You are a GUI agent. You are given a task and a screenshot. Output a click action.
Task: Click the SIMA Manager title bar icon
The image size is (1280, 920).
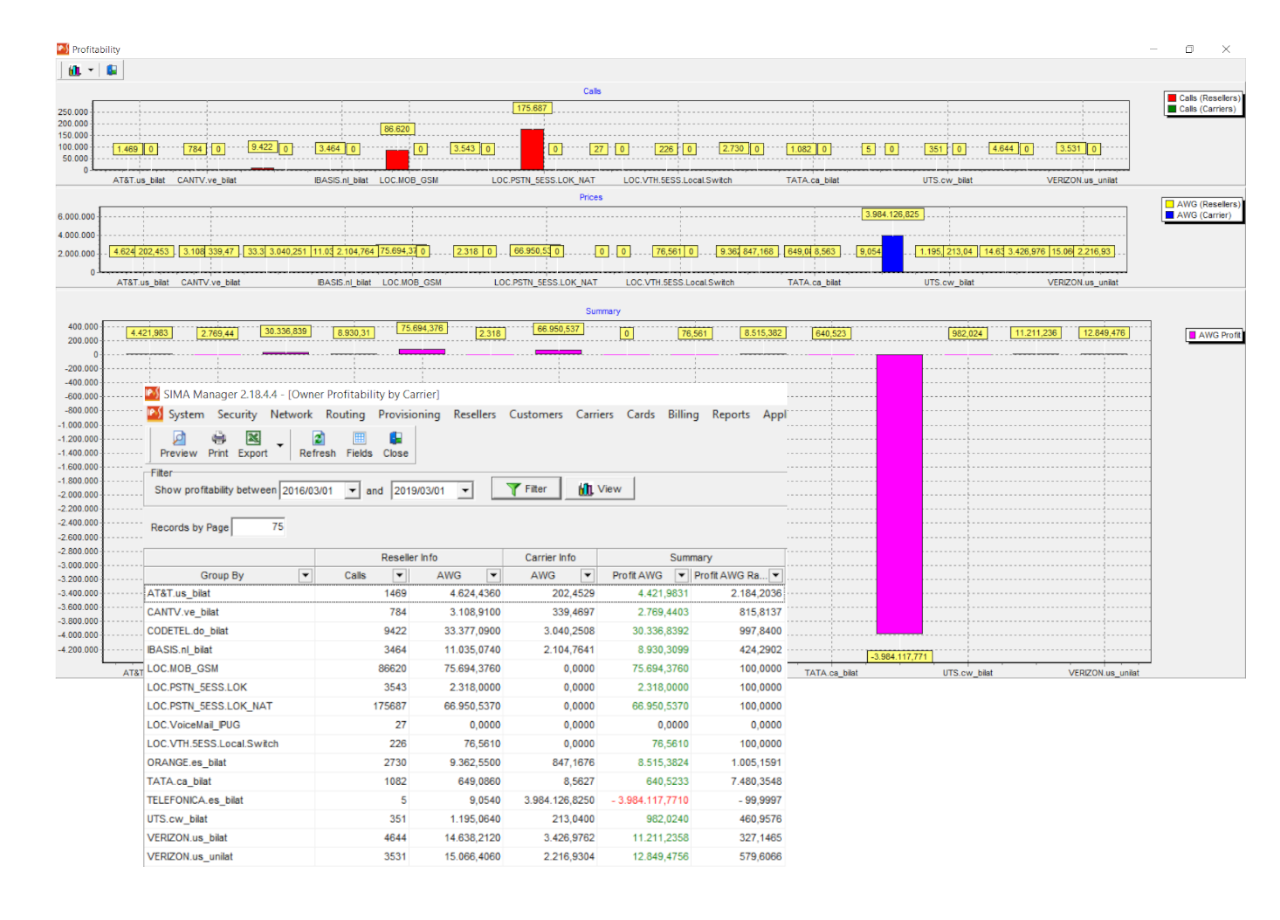pyautogui.click(x=152, y=393)
